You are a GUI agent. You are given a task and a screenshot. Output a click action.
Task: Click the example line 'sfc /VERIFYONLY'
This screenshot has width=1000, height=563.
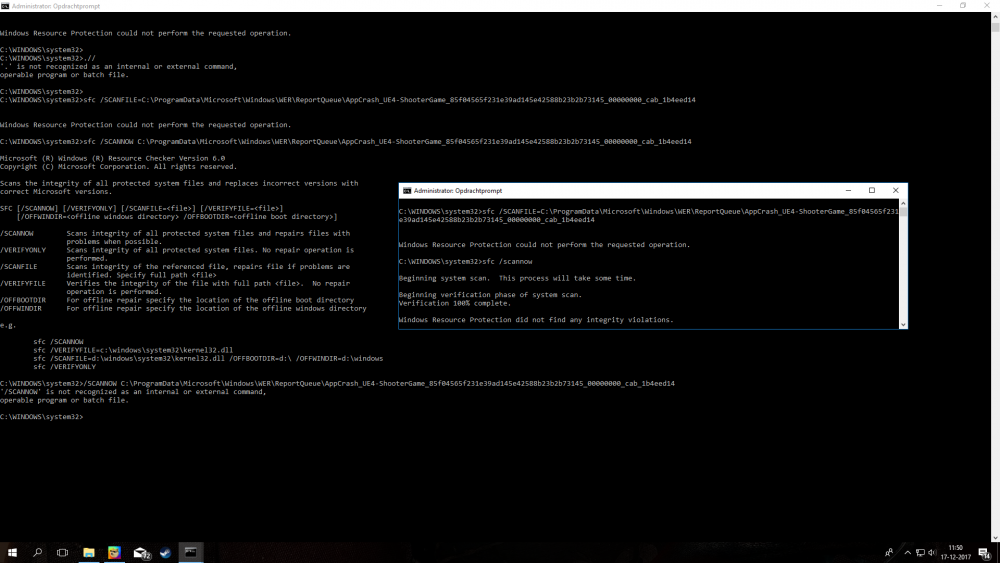click(64, 367)
